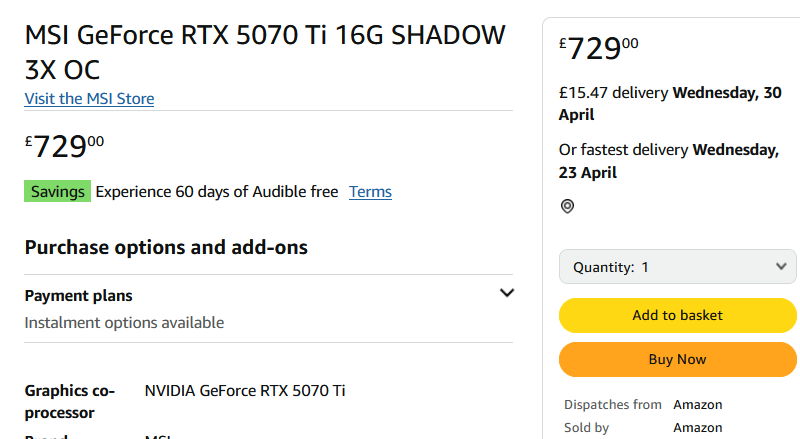Click the Terms link beside Audible offer
This screenshot has width=800, height=439.
point(370,192)
